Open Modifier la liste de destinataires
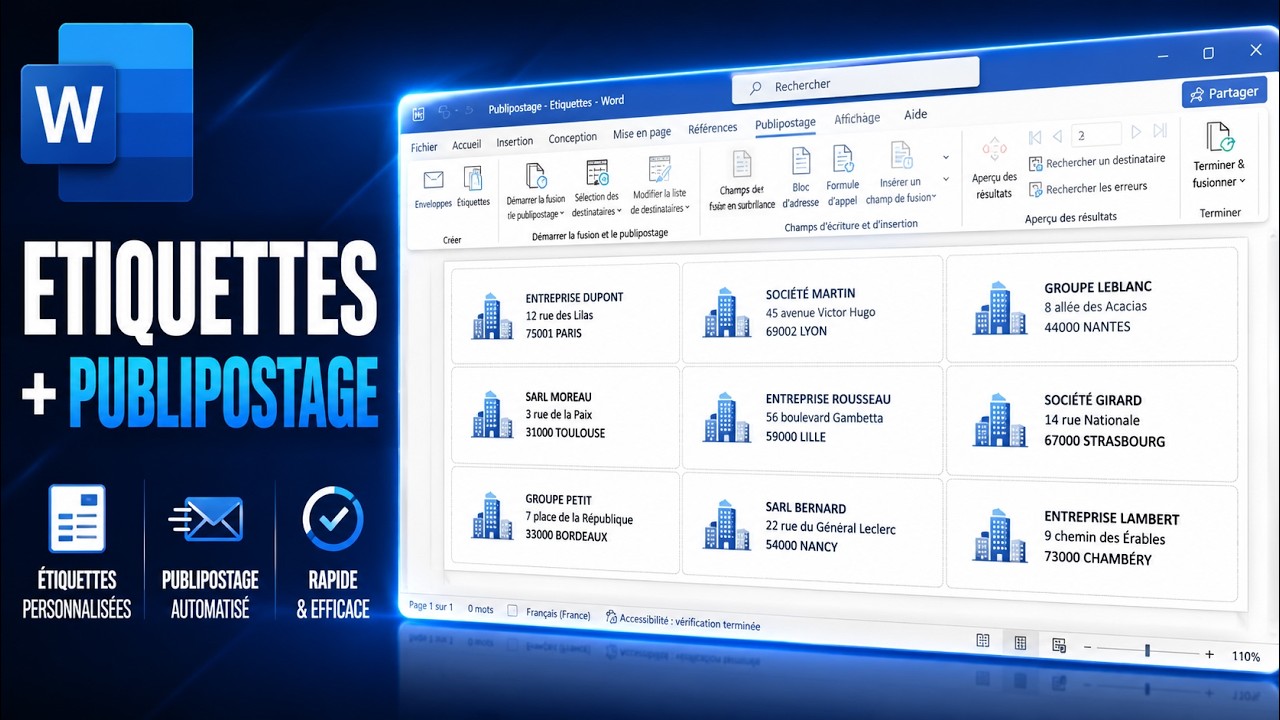The image size is (1280, 720). point(659,185)
